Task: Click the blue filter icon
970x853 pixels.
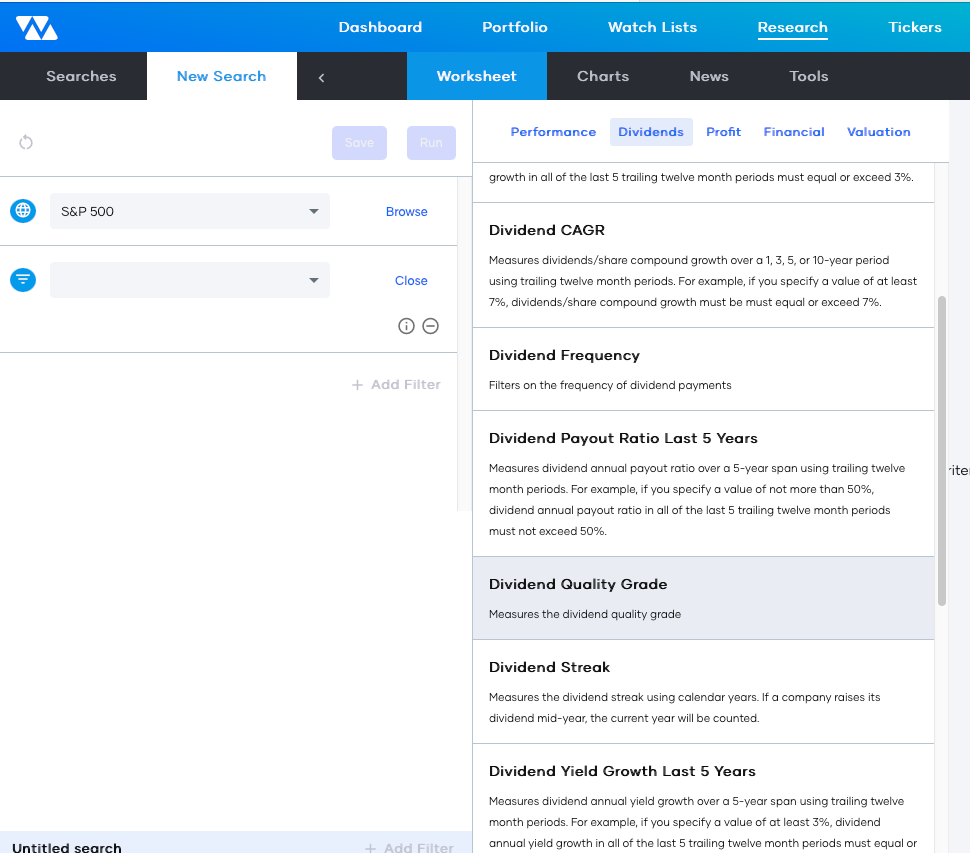Action: pos(23,280)
